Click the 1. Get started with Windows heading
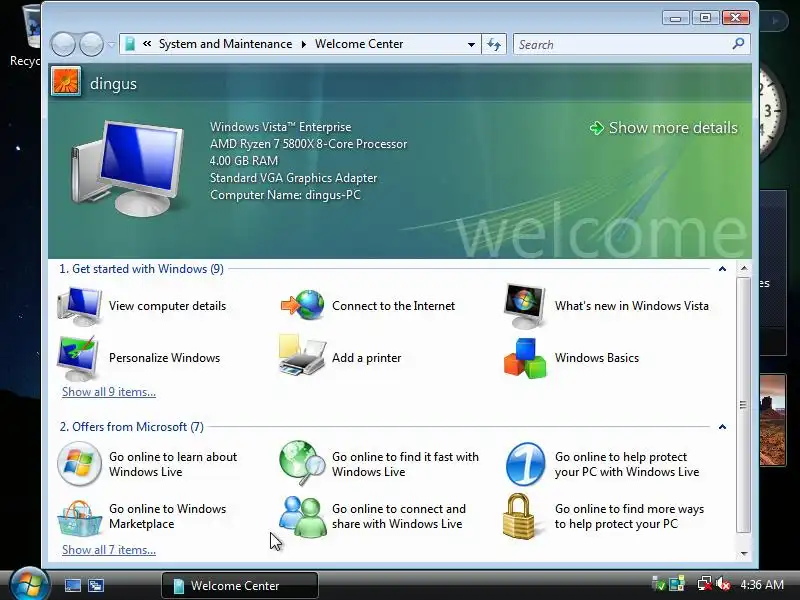Screen dimensions: 800x600 [x=141, y=269]
